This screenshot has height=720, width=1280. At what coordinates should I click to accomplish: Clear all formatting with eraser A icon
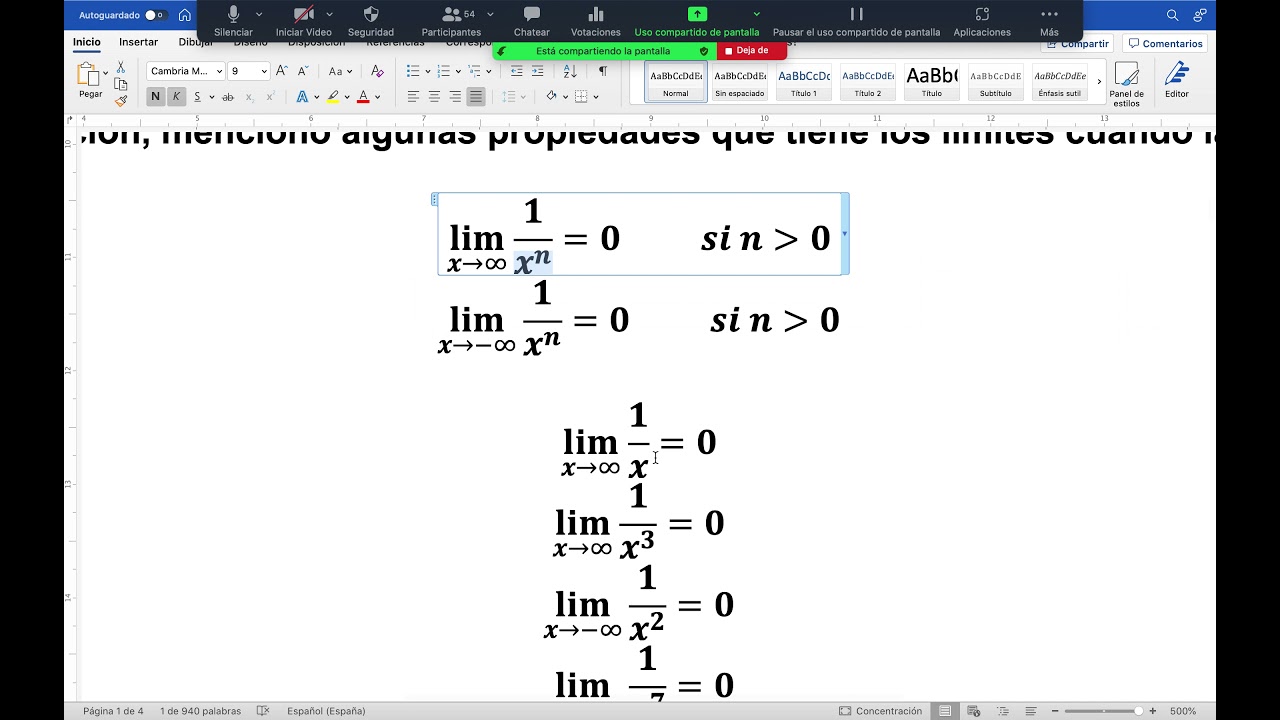[x=377, y=71]
